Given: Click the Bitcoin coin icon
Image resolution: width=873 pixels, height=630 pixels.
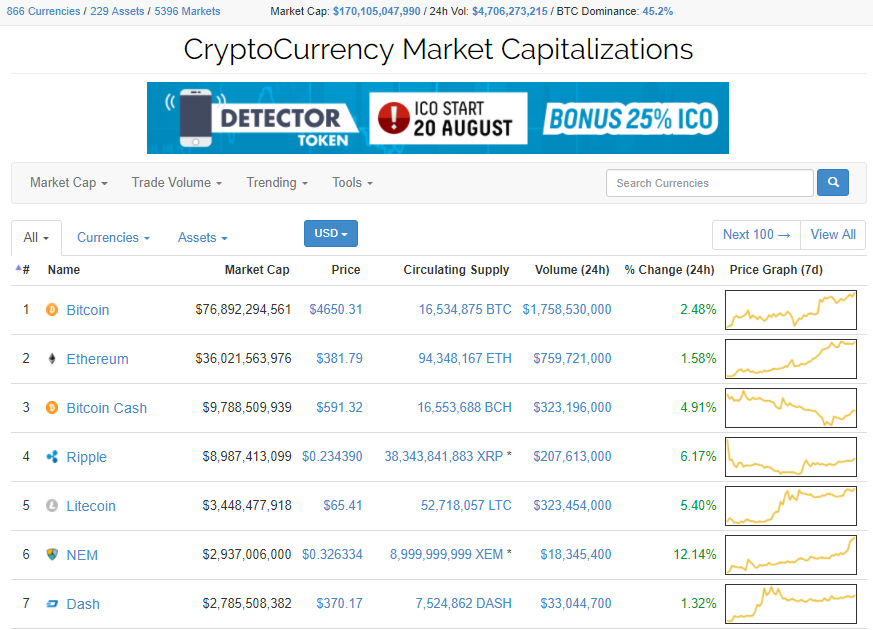Looking at the screenshot, I should [x=52, y=310].
